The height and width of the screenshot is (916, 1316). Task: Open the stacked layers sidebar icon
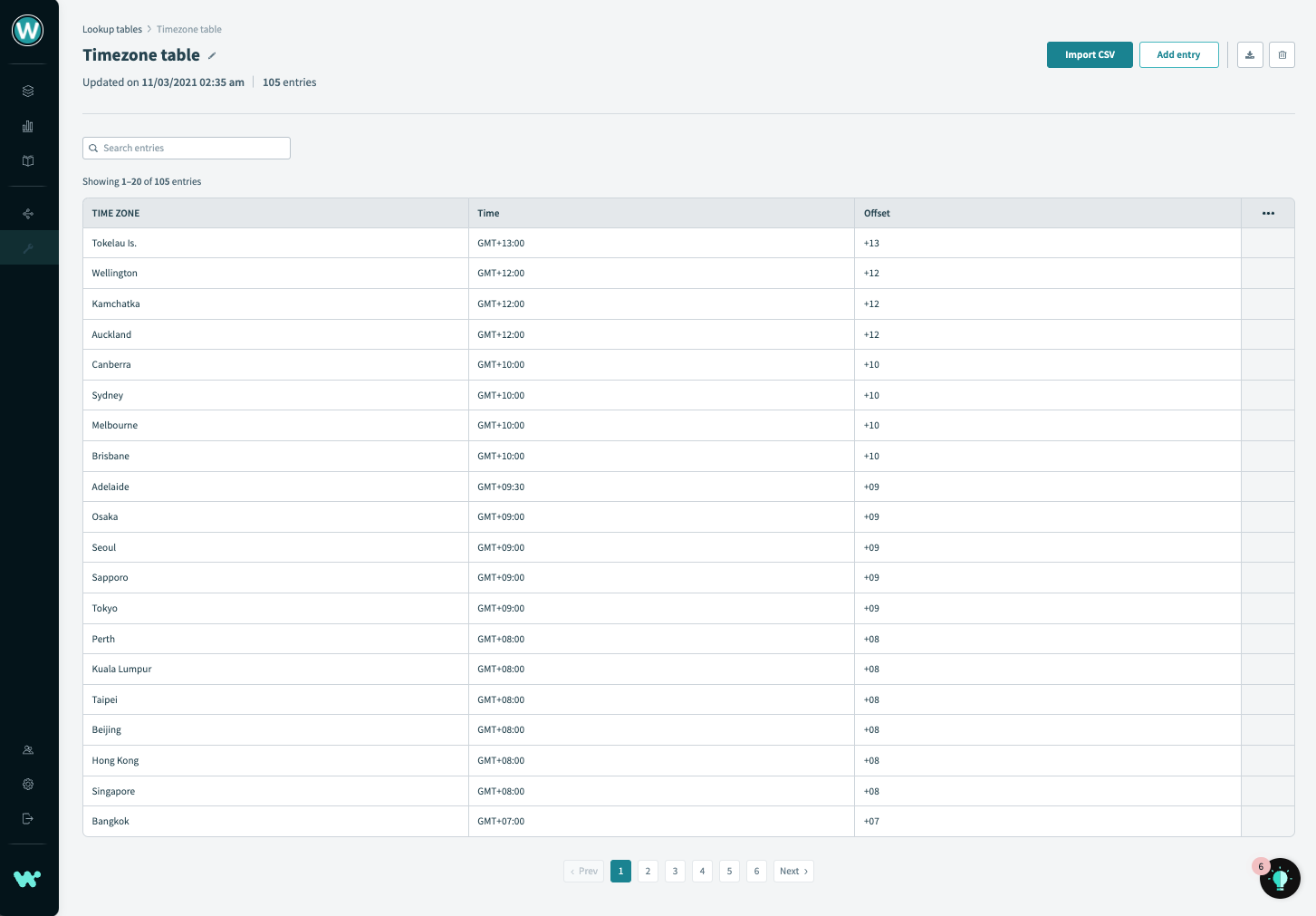28,92
